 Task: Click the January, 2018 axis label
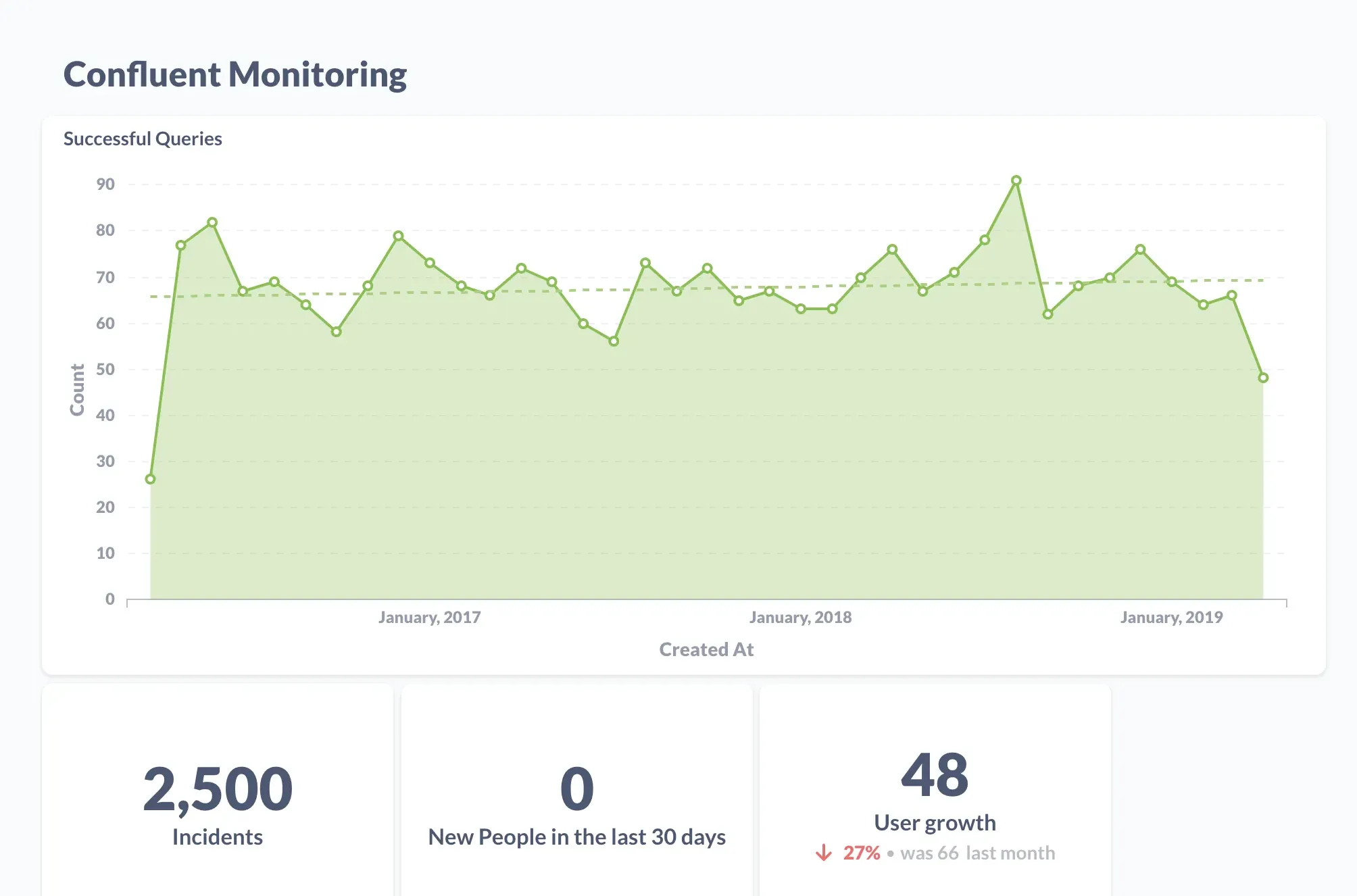coord(801,617)
